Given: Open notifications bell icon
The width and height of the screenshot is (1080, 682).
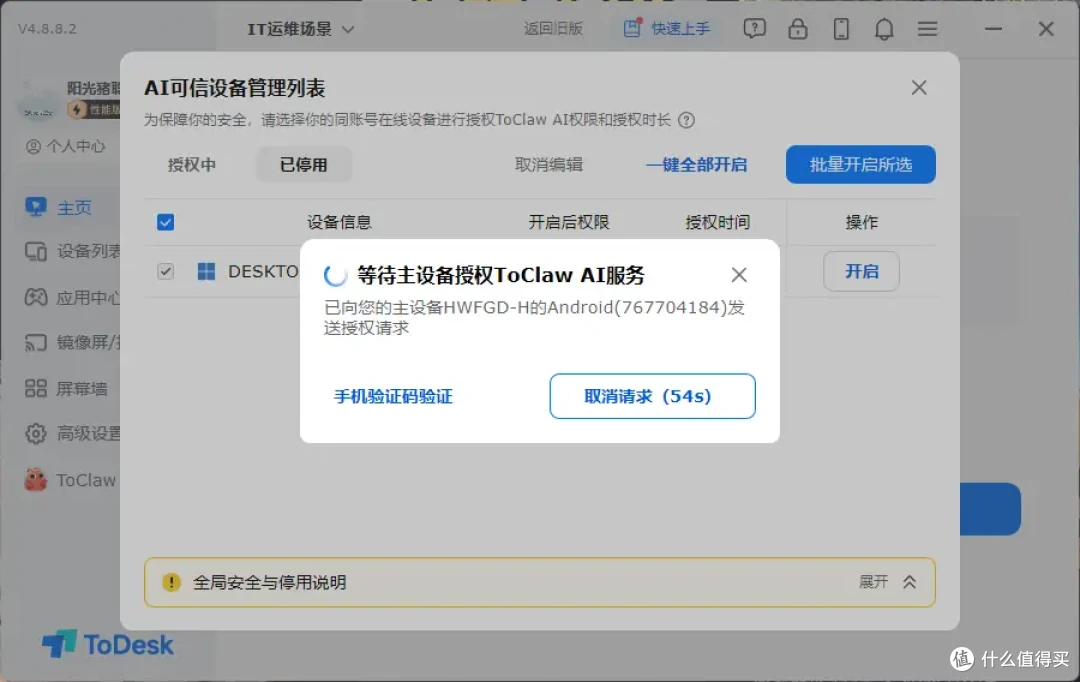Looking at the screenshot, I should pos(884,29).
